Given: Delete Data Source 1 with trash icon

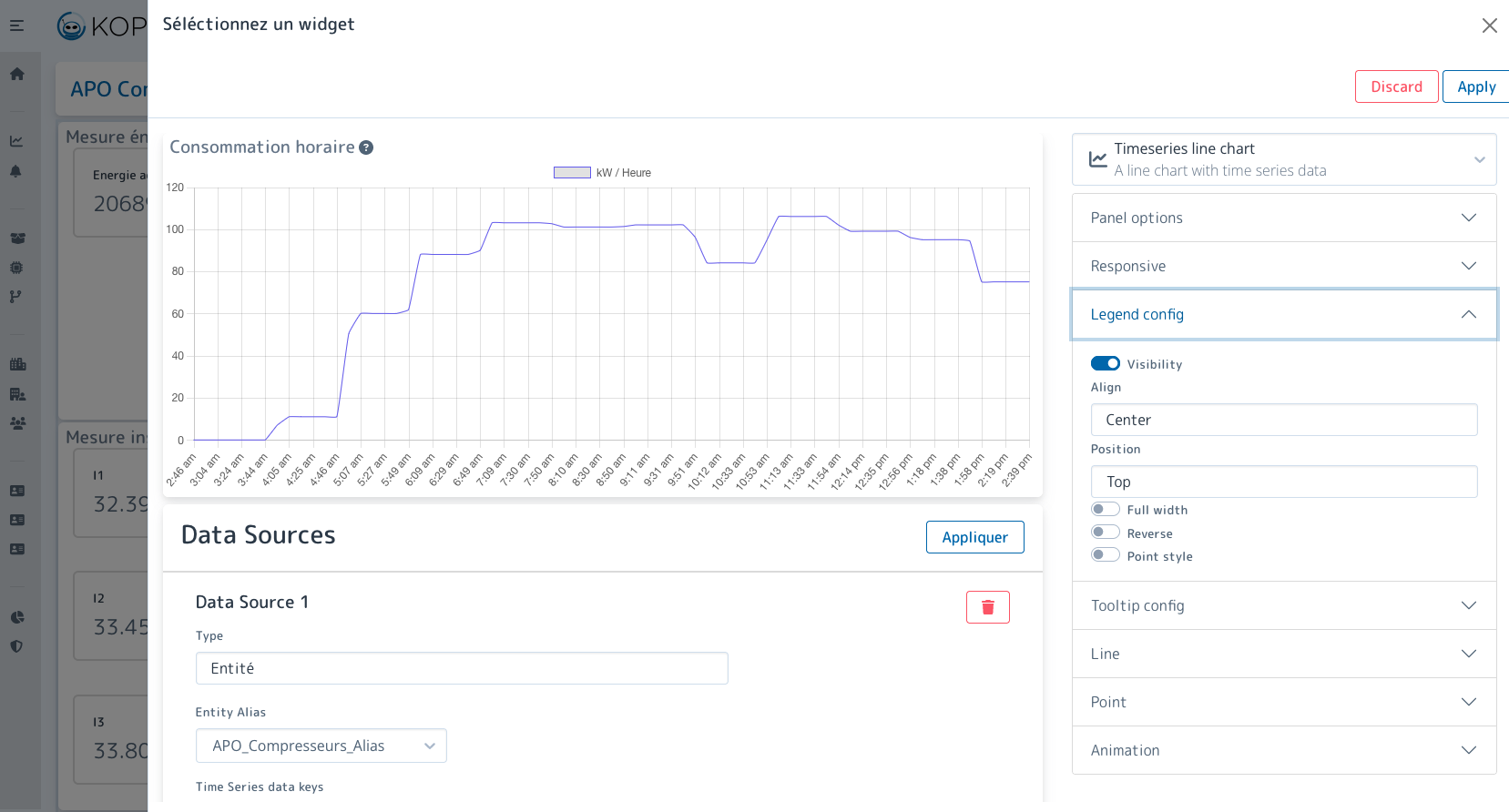Looking at the screenshot, I should coord(987,607).
